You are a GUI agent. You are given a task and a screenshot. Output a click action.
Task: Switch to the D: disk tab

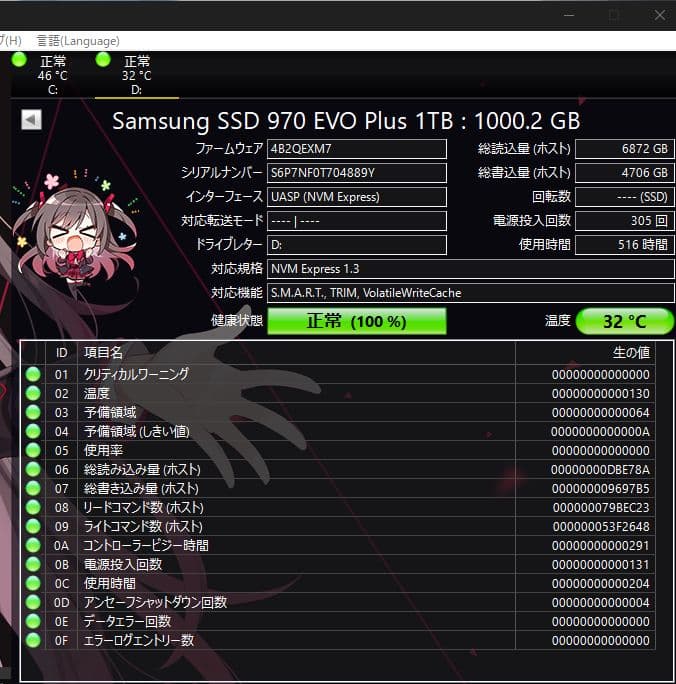(x=137, y=74)
